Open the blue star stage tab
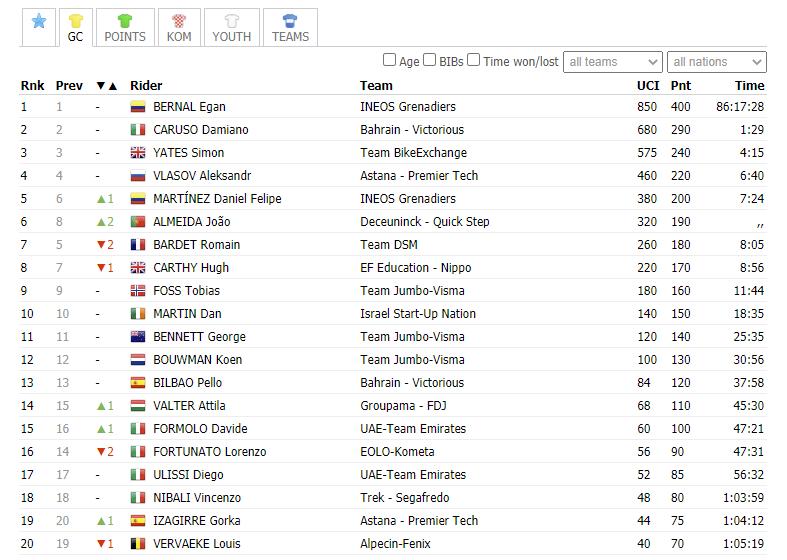Image resolution: width=787 pixels, height=560 pixels. coord(39,28)
